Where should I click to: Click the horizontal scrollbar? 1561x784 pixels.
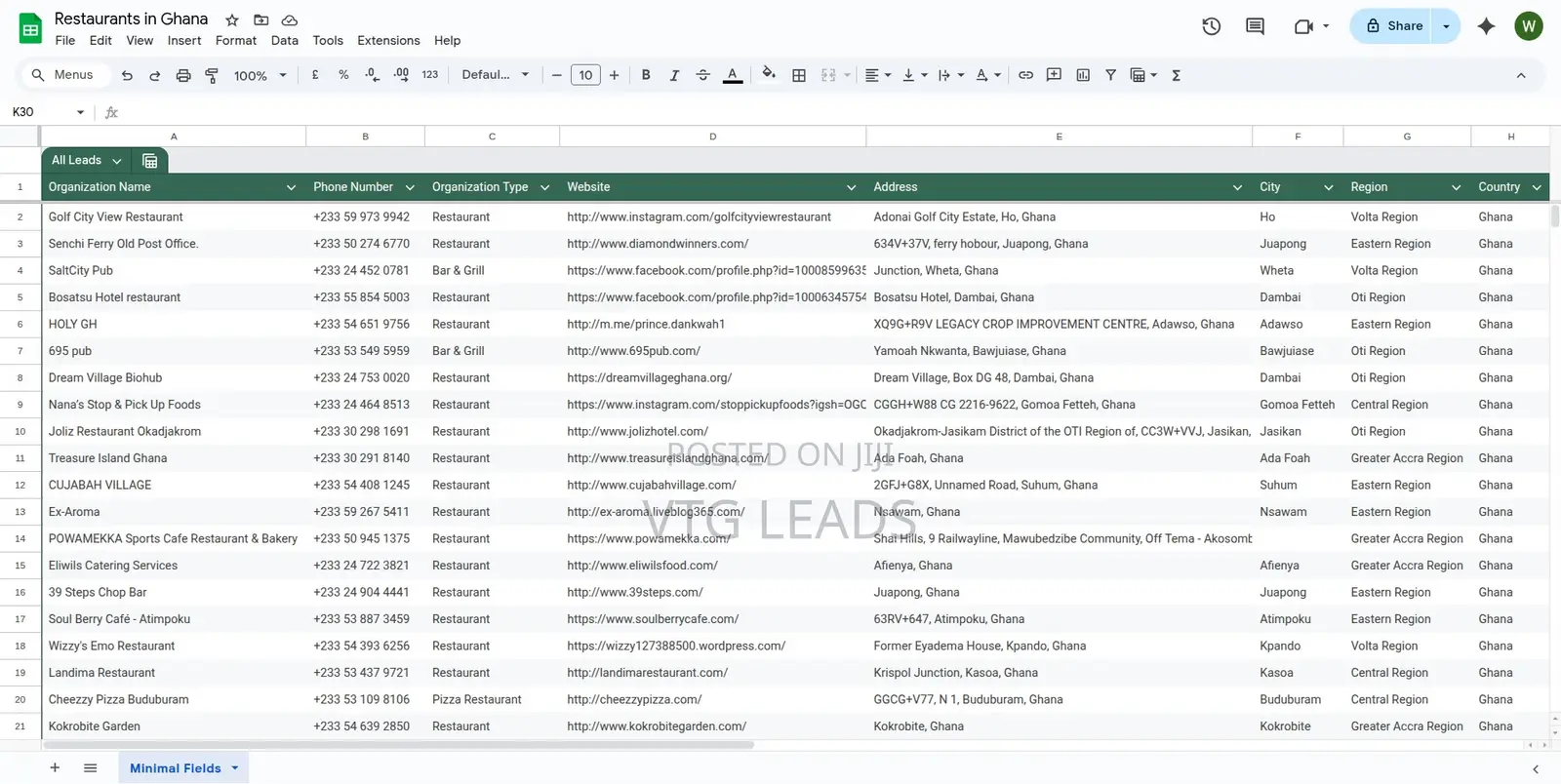(398, 745)
